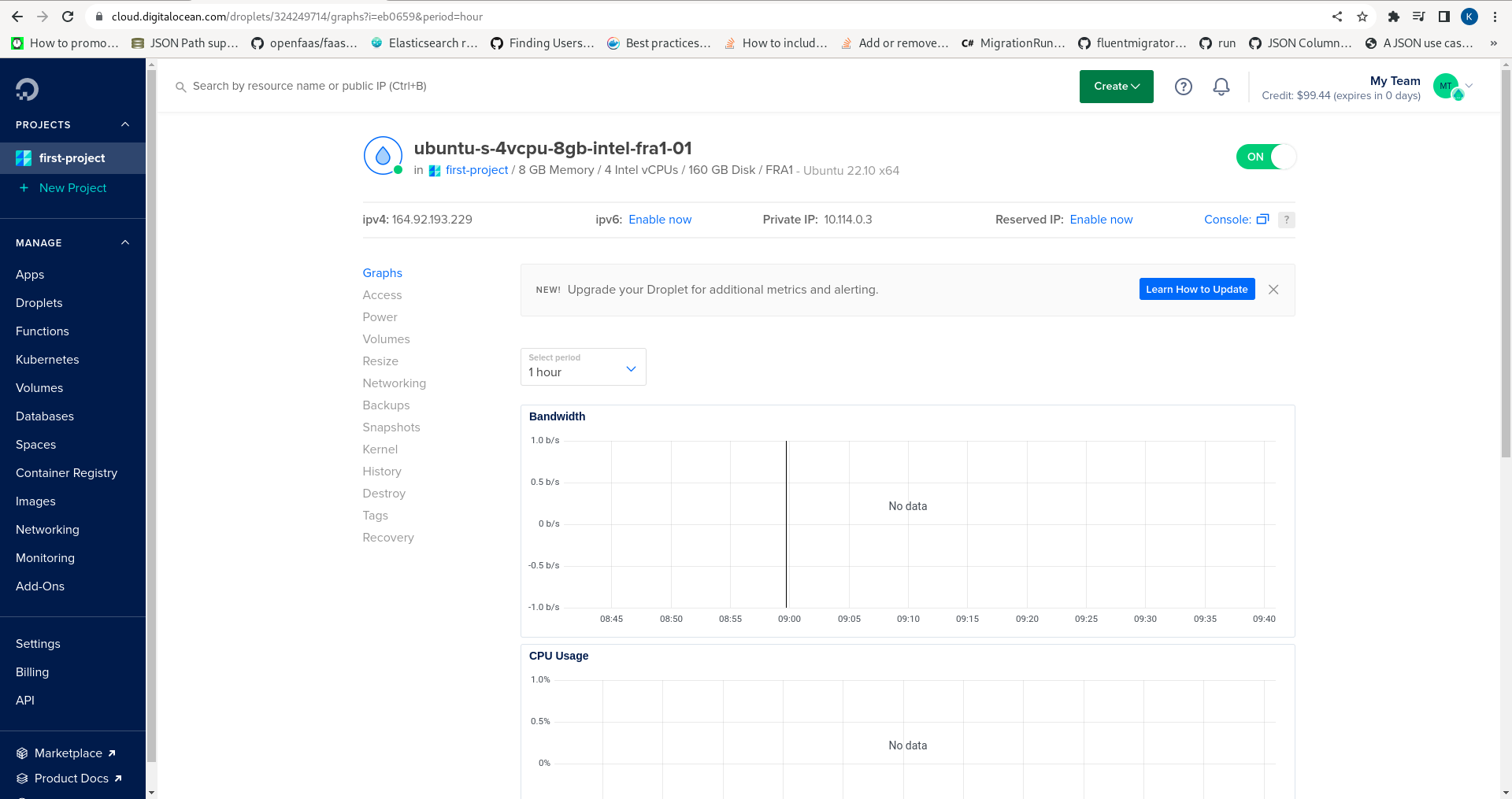
Task: Collapse the PROJECTS section
Action: tap(125, 124)
